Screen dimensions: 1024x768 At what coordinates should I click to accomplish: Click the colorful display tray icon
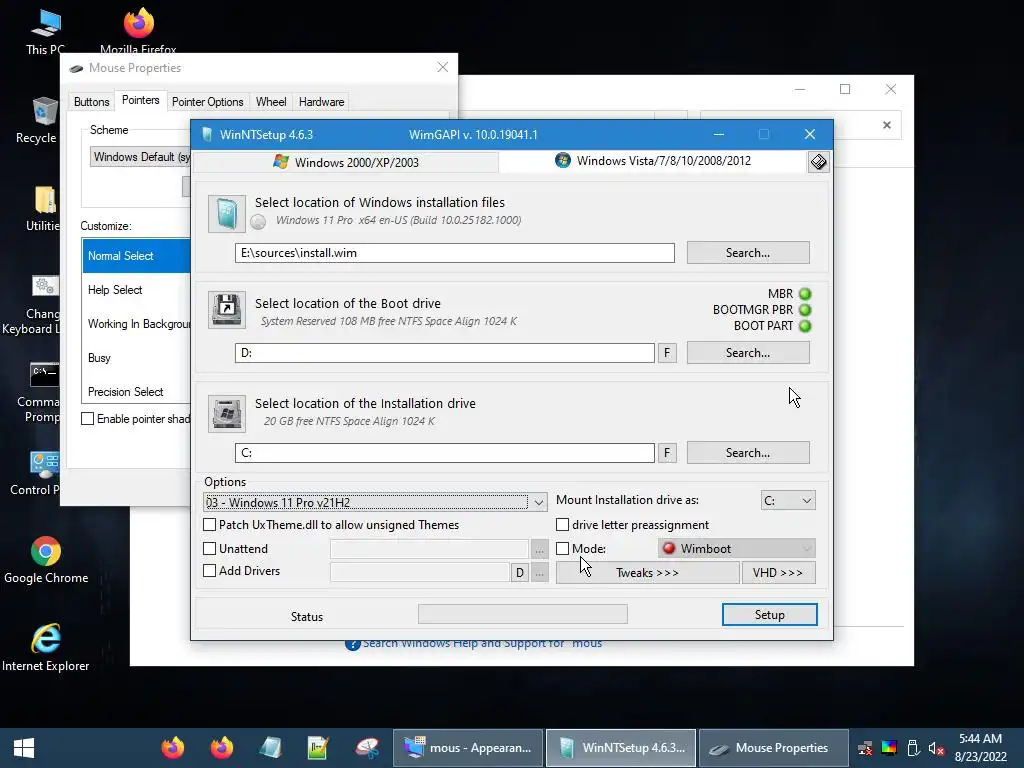pyautogui.click(x=889, y=748)
